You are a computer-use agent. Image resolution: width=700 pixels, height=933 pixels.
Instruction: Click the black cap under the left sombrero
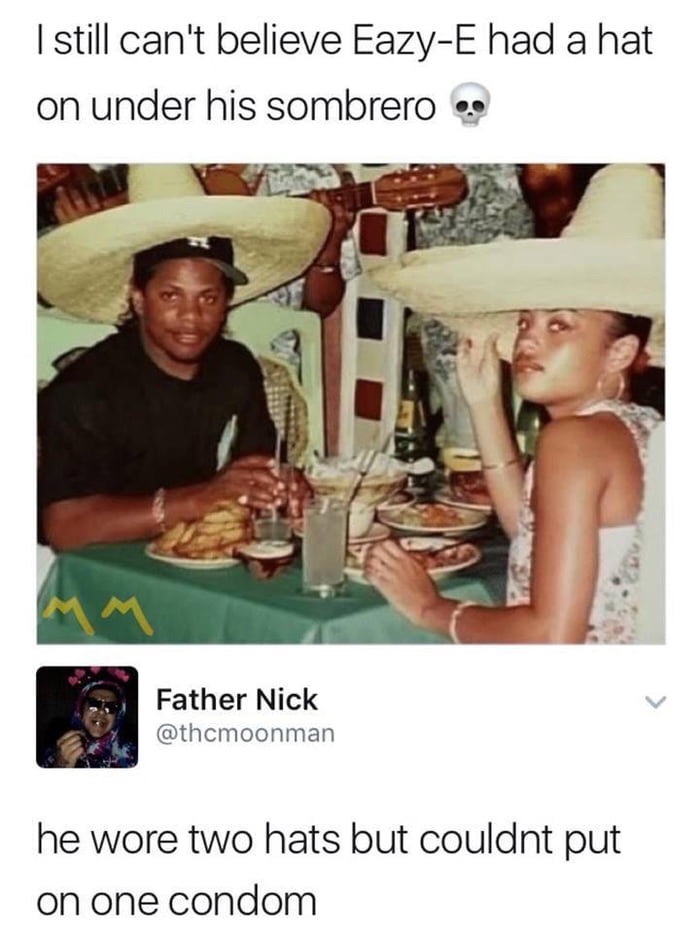click(188, 253)
